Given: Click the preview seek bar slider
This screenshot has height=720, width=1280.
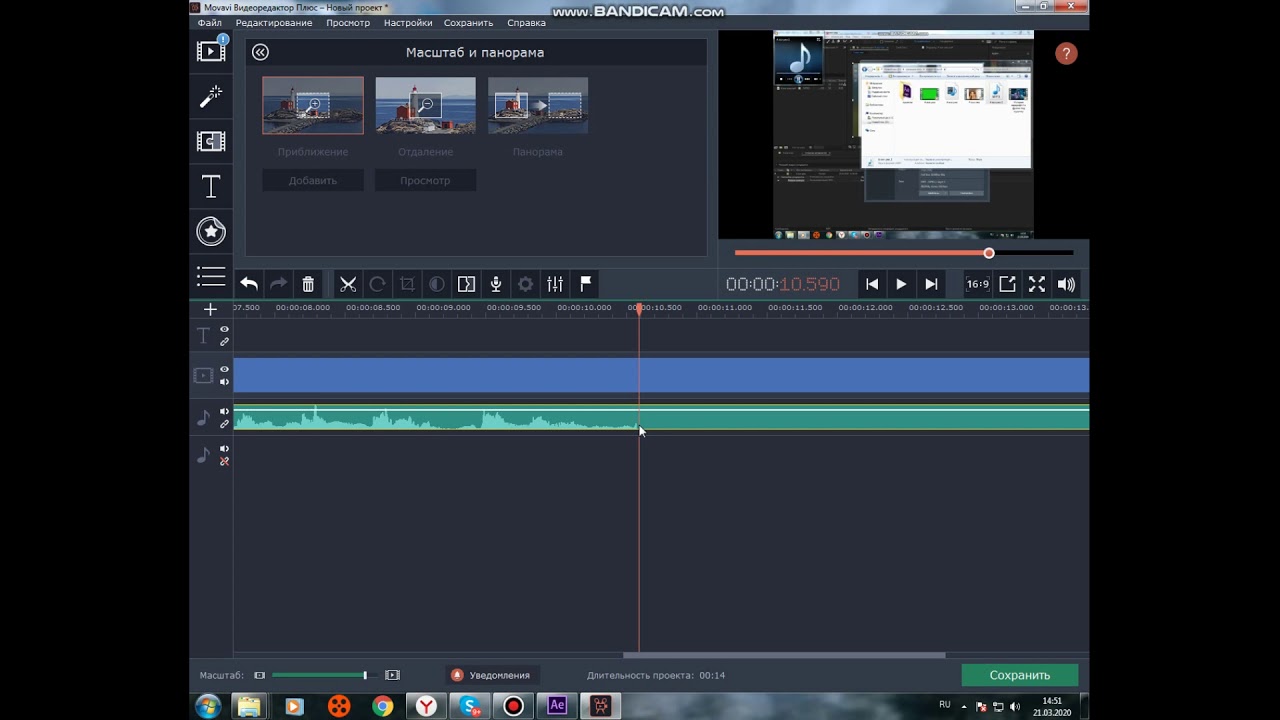Looking at the screenshot, I should pos(989,253).
